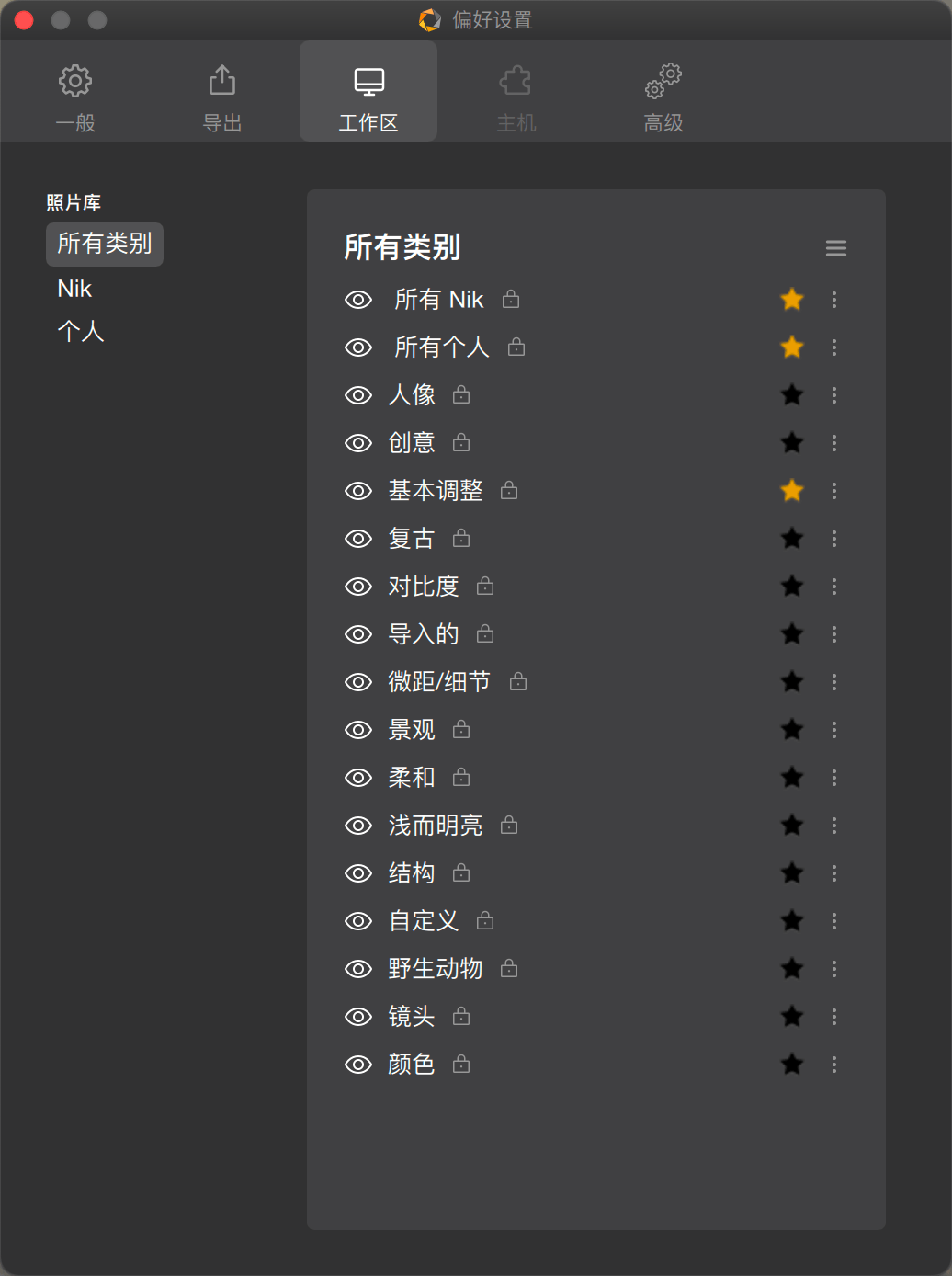This screenshot has height=1276, width=952.
Task: Toggle eye icon for 镜头
Action: (357, 1017)
